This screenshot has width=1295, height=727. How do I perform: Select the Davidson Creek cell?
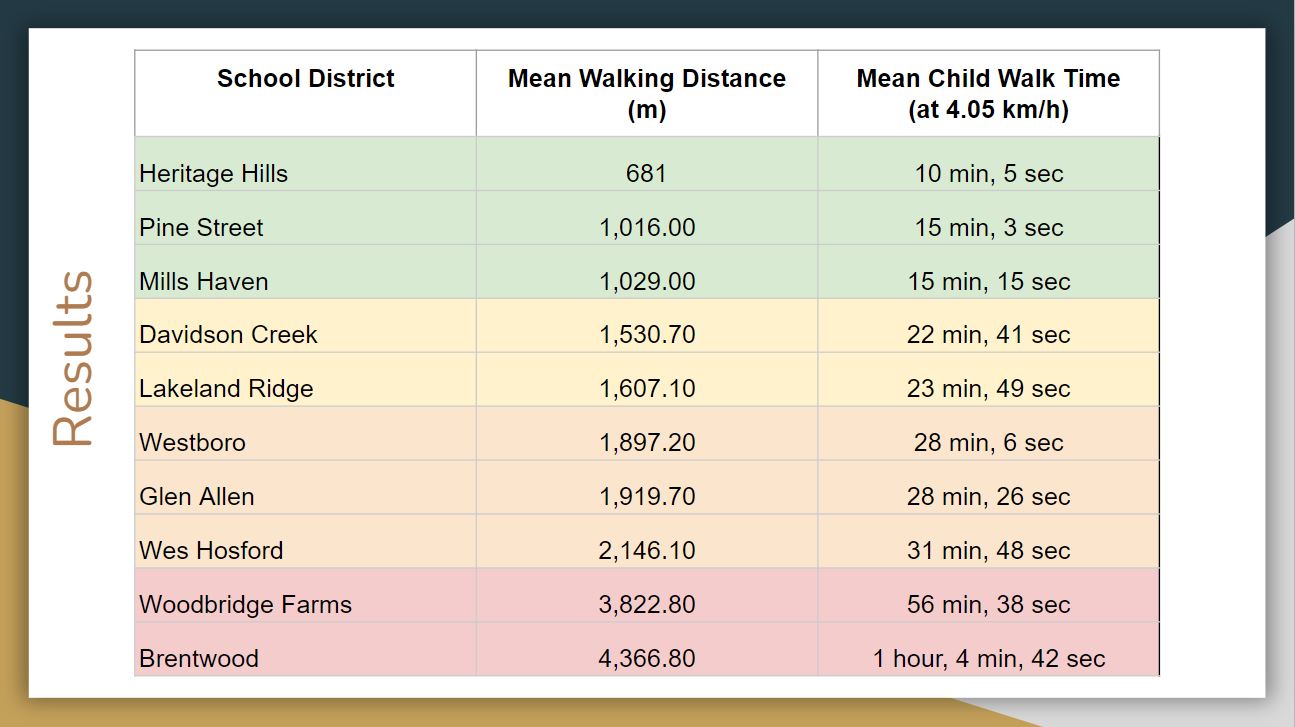tap(228, 335)
